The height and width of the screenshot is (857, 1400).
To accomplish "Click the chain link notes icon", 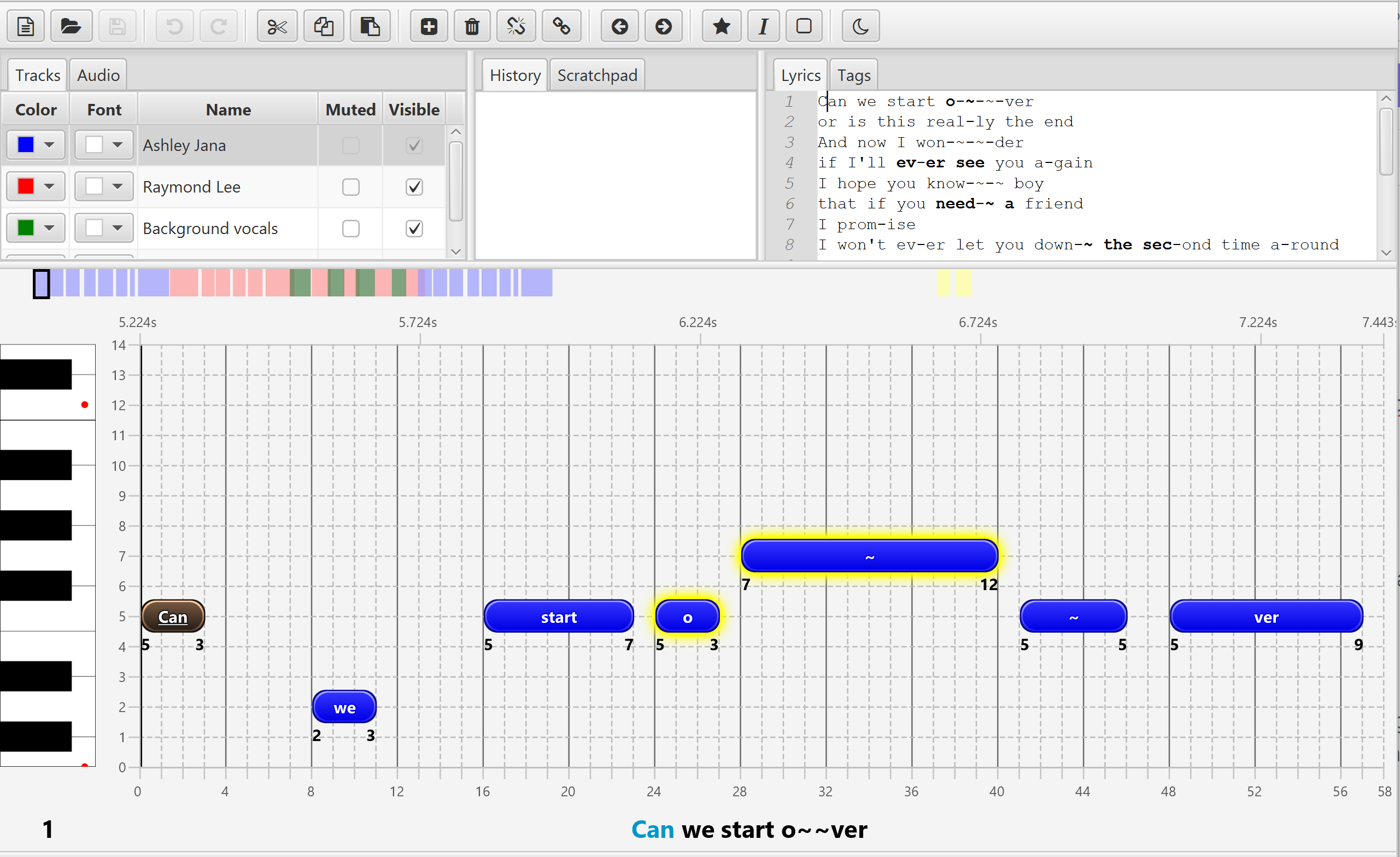I will click(561, 26).
